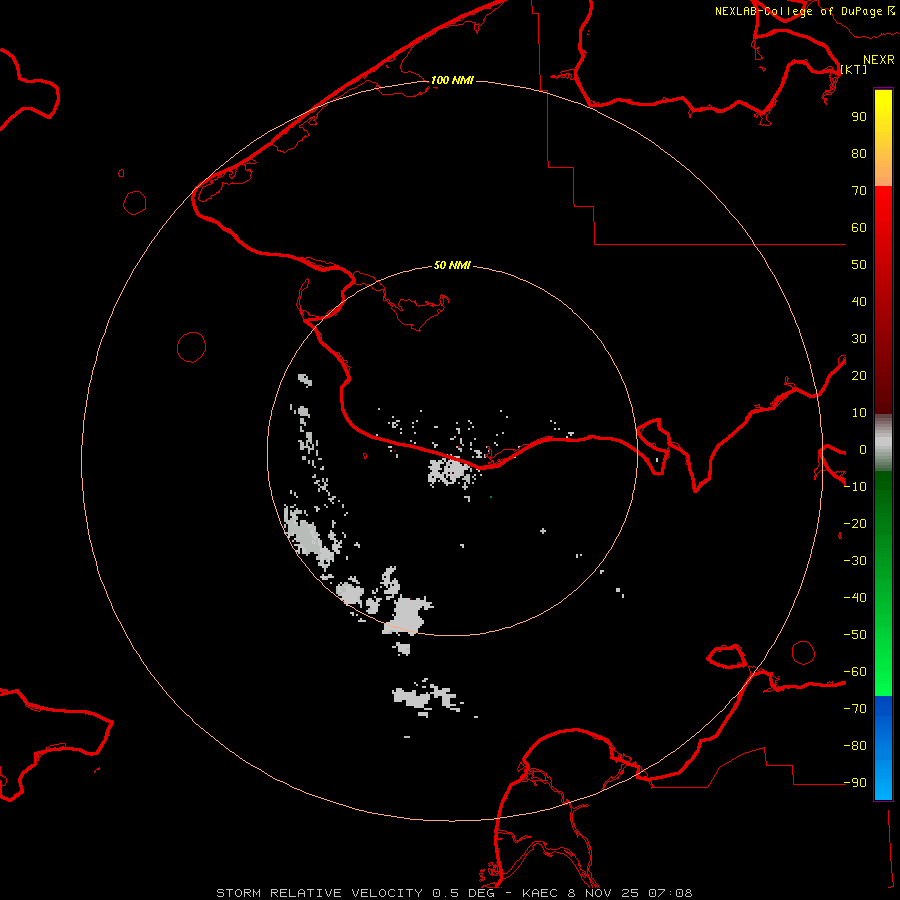Click the NEXR label at top right
Viewport: 900px width, 900px height.
879,60
